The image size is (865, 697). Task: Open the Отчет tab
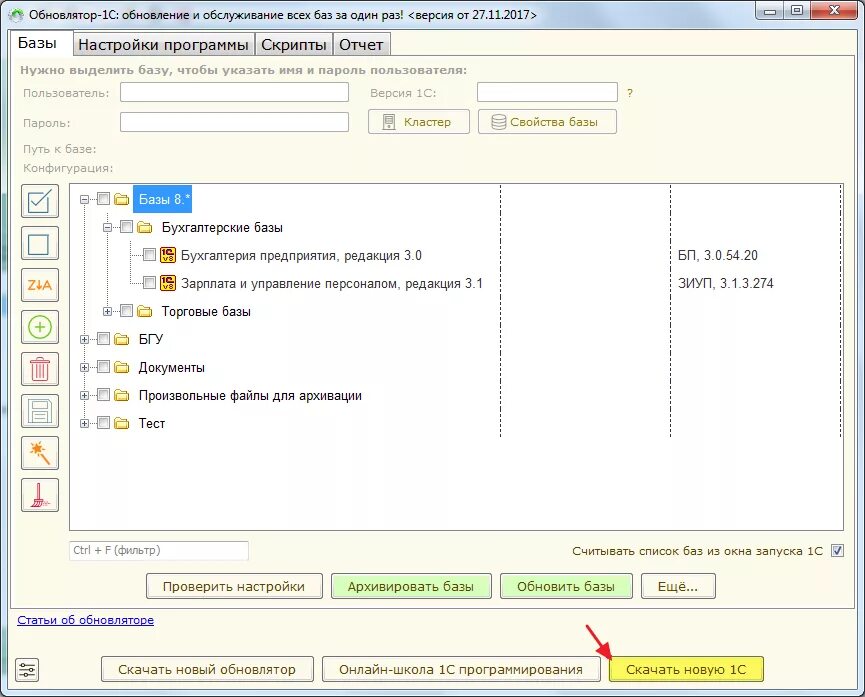click(361, 45)
